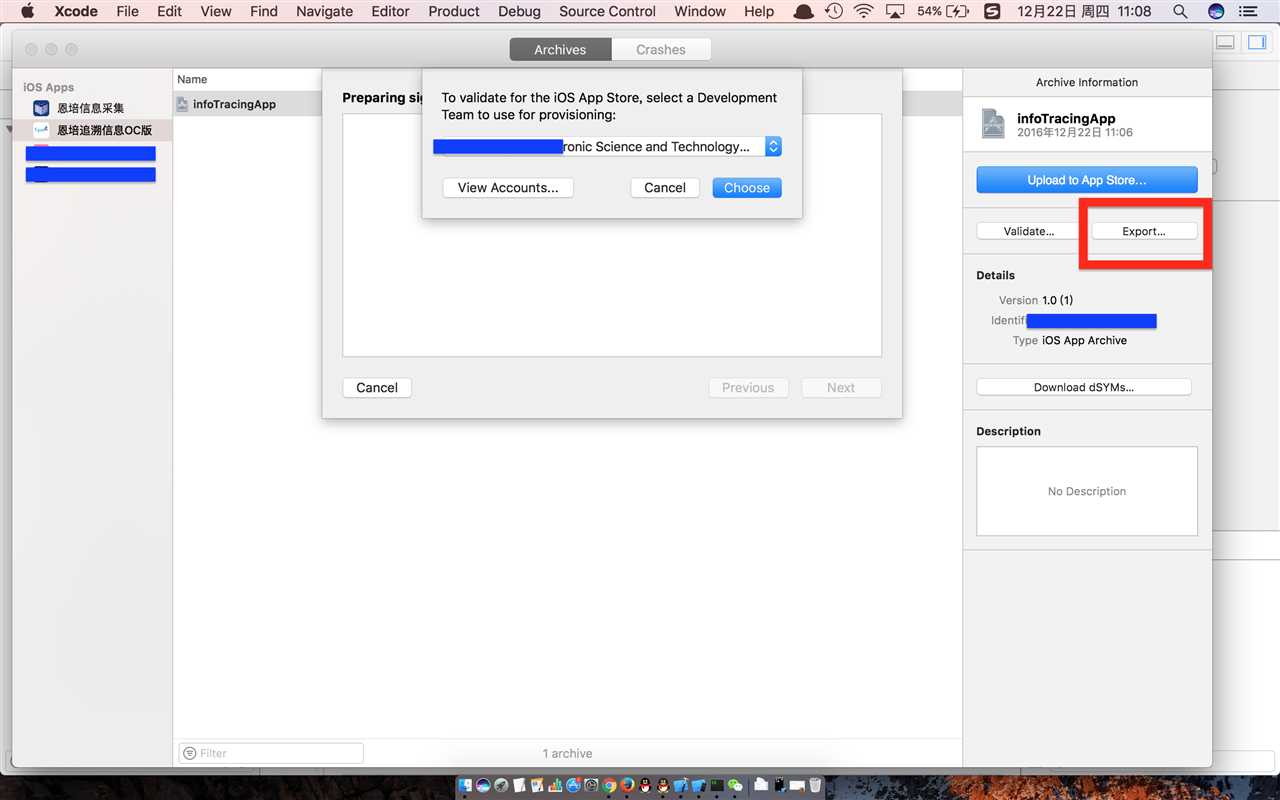The width and height of the screenshot is (1280, 800).
Task: Open WeChat from the Dock
Action: point(735,785)
